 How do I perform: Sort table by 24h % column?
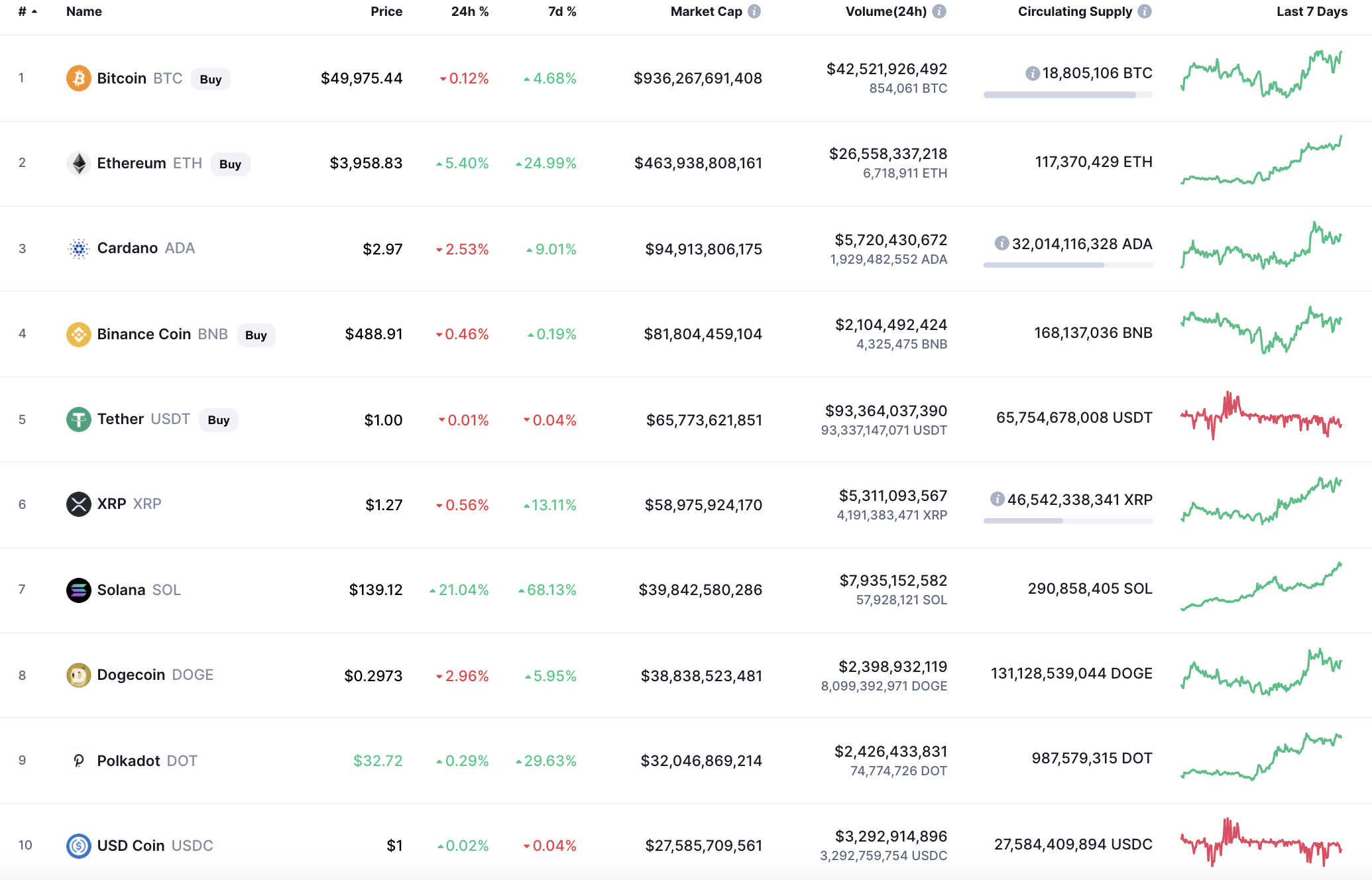click(x=470, y=11)
